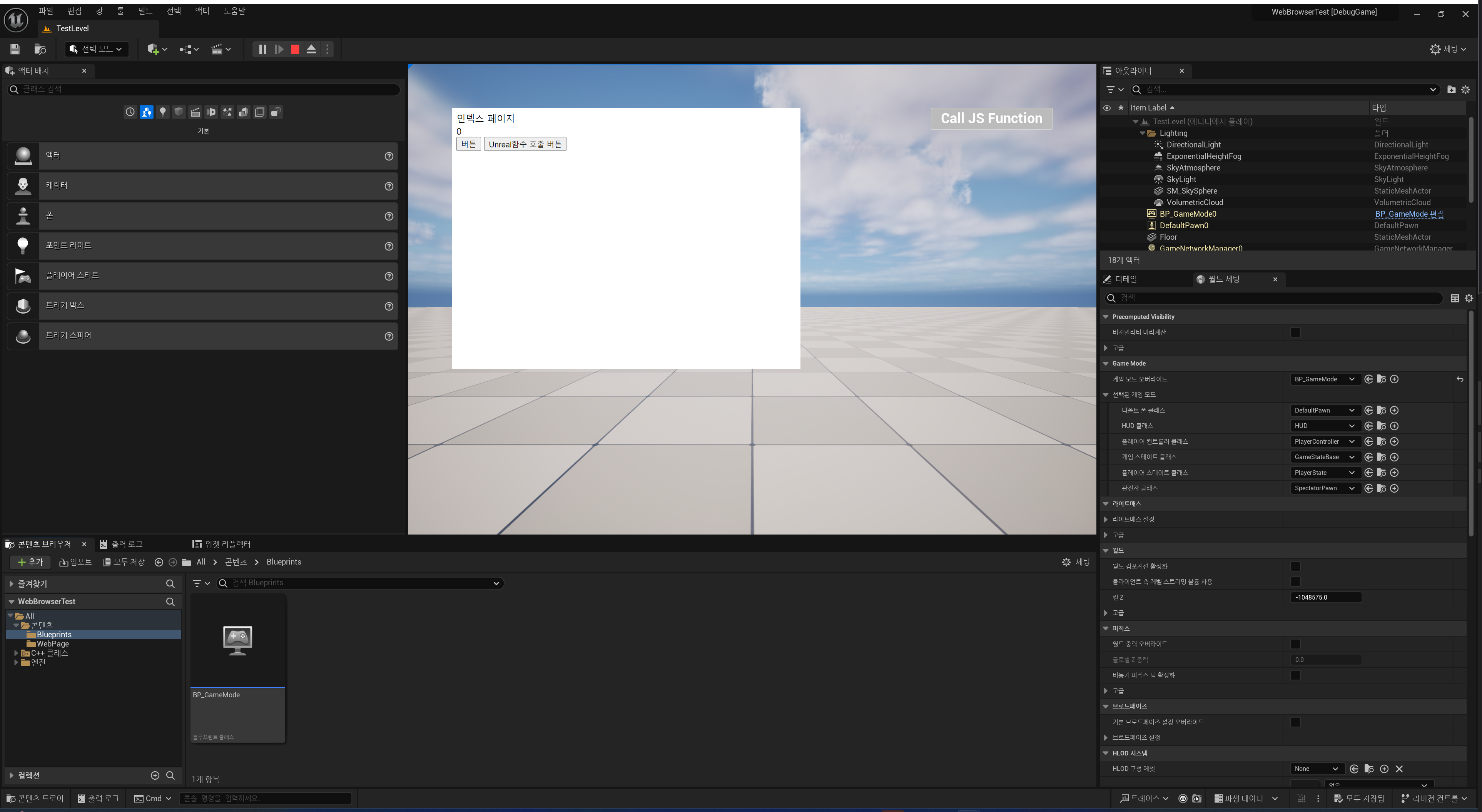Click the Recently Placed clock icon

pos(130,112)
